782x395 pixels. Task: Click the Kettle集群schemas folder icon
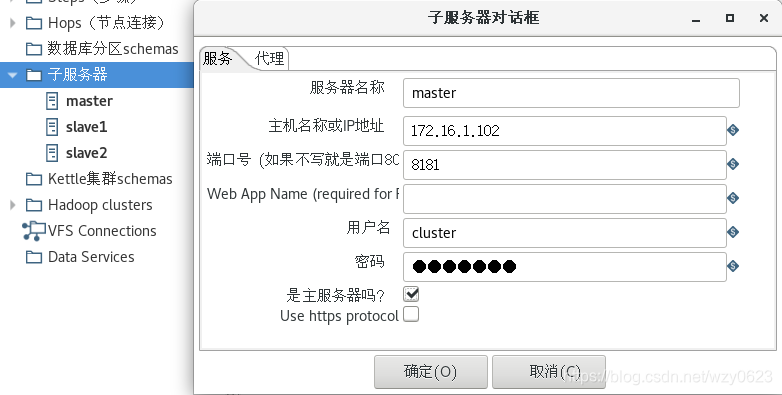point(34,179)
